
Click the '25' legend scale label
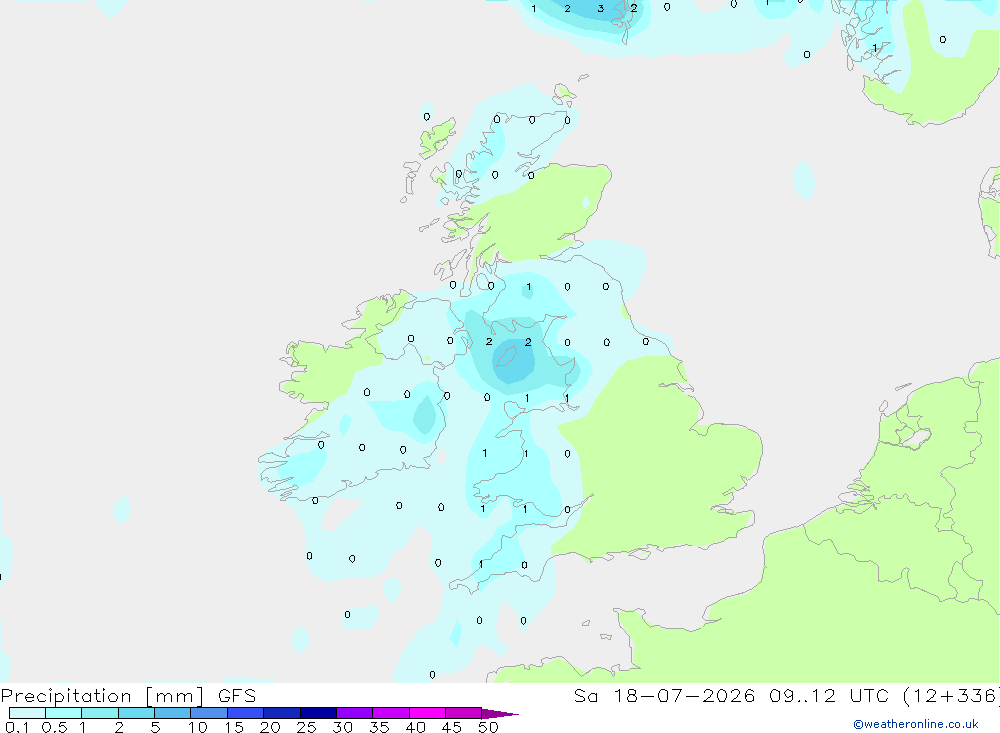(x=307, y=727)
